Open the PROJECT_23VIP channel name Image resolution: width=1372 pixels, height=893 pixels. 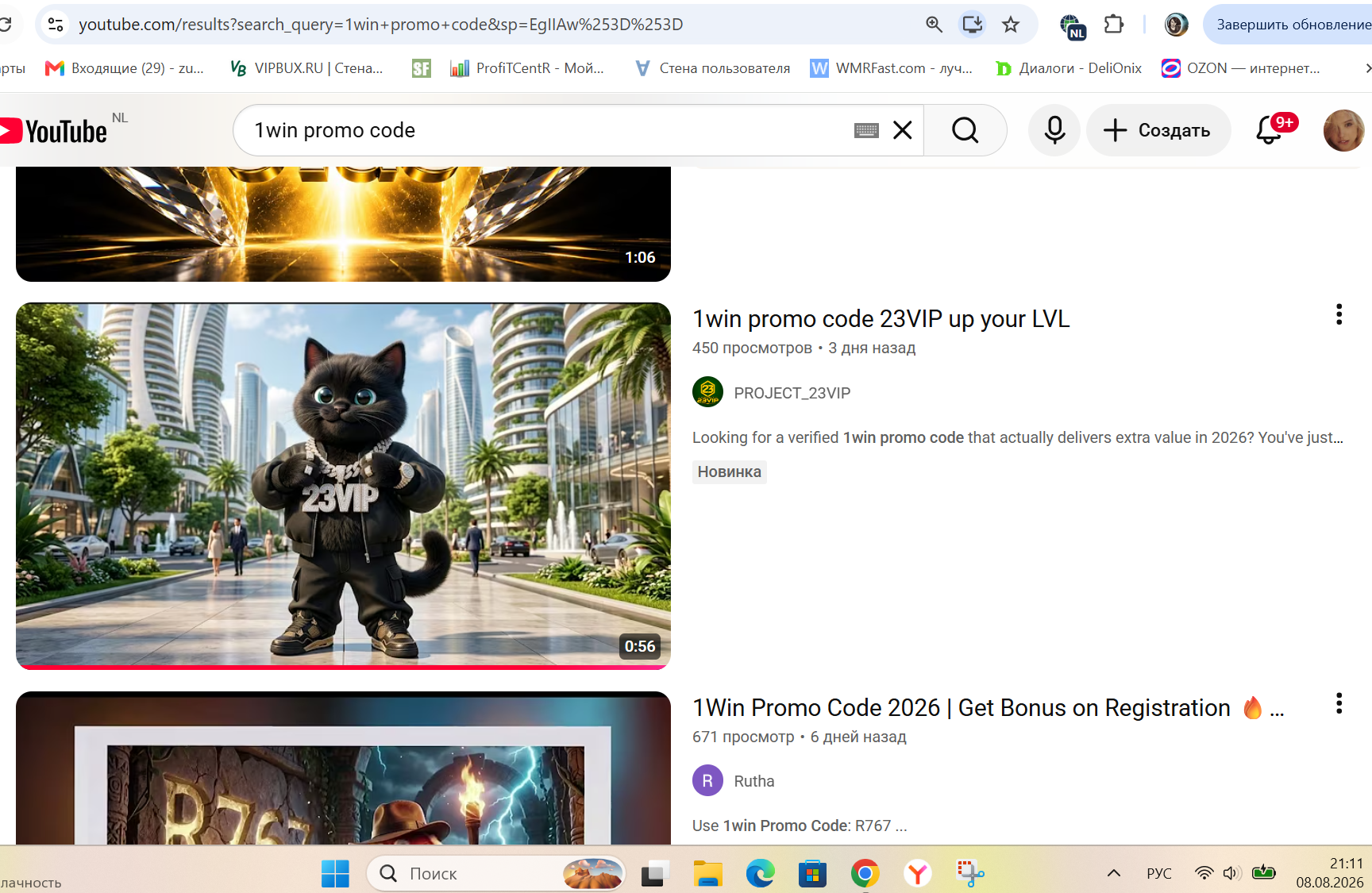pyautogui.click(x=792, y=393)
